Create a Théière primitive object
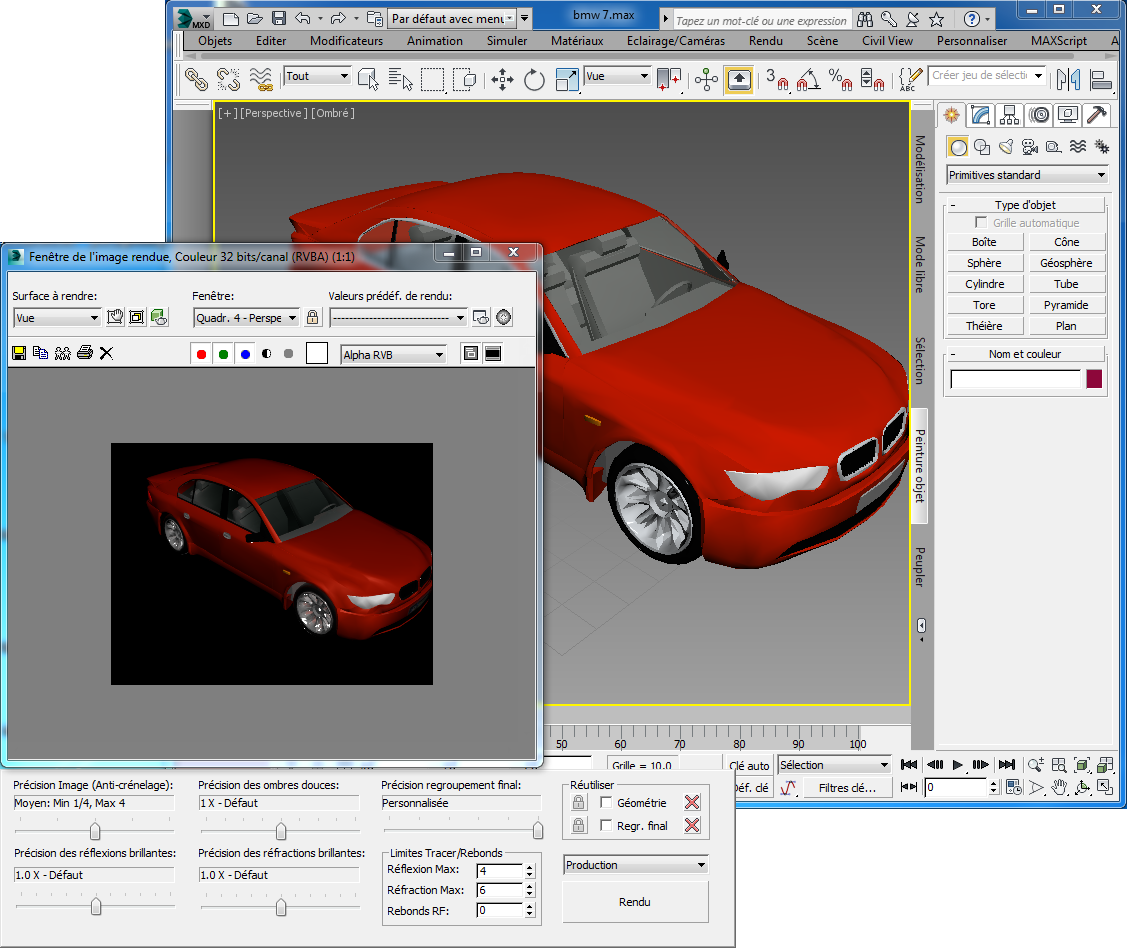Image resolution: width=1127 pixels, height=948 pixels. click(984, 326)
